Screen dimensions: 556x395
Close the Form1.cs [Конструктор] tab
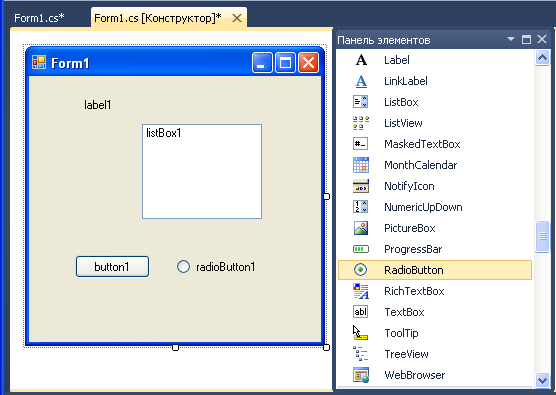tap(237, 18)
